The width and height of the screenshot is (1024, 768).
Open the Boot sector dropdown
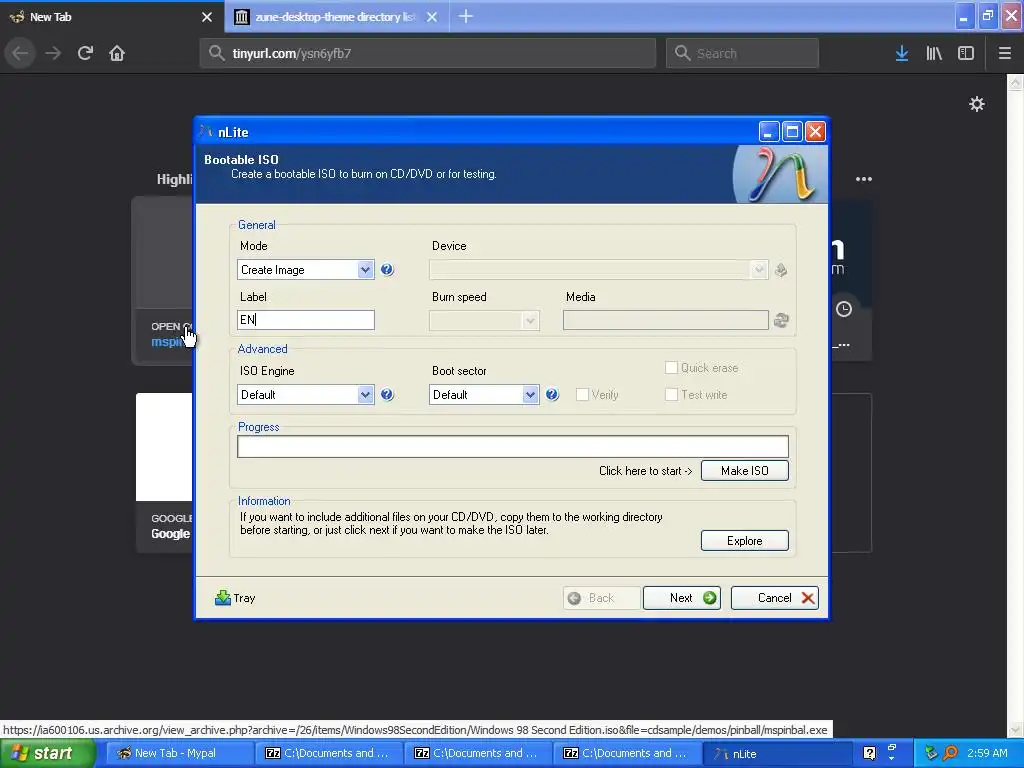(x=484, y=394)
